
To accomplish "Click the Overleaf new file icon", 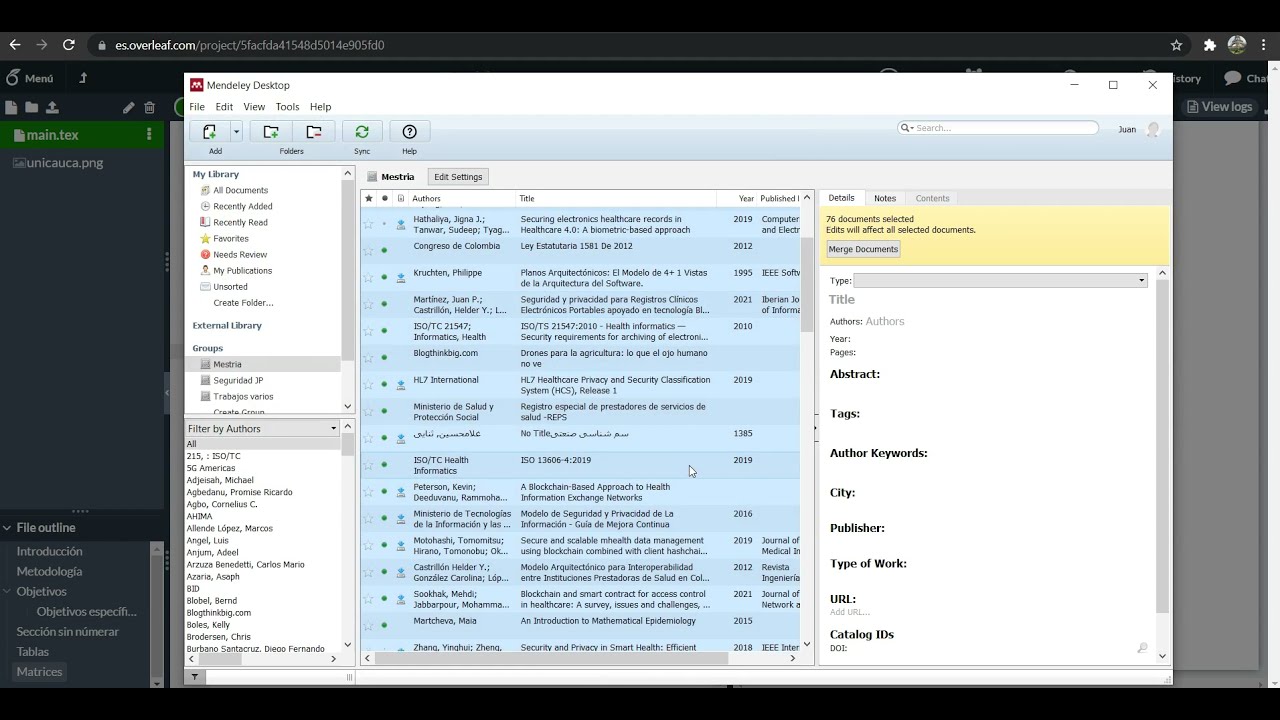I will tap(12, 108).
